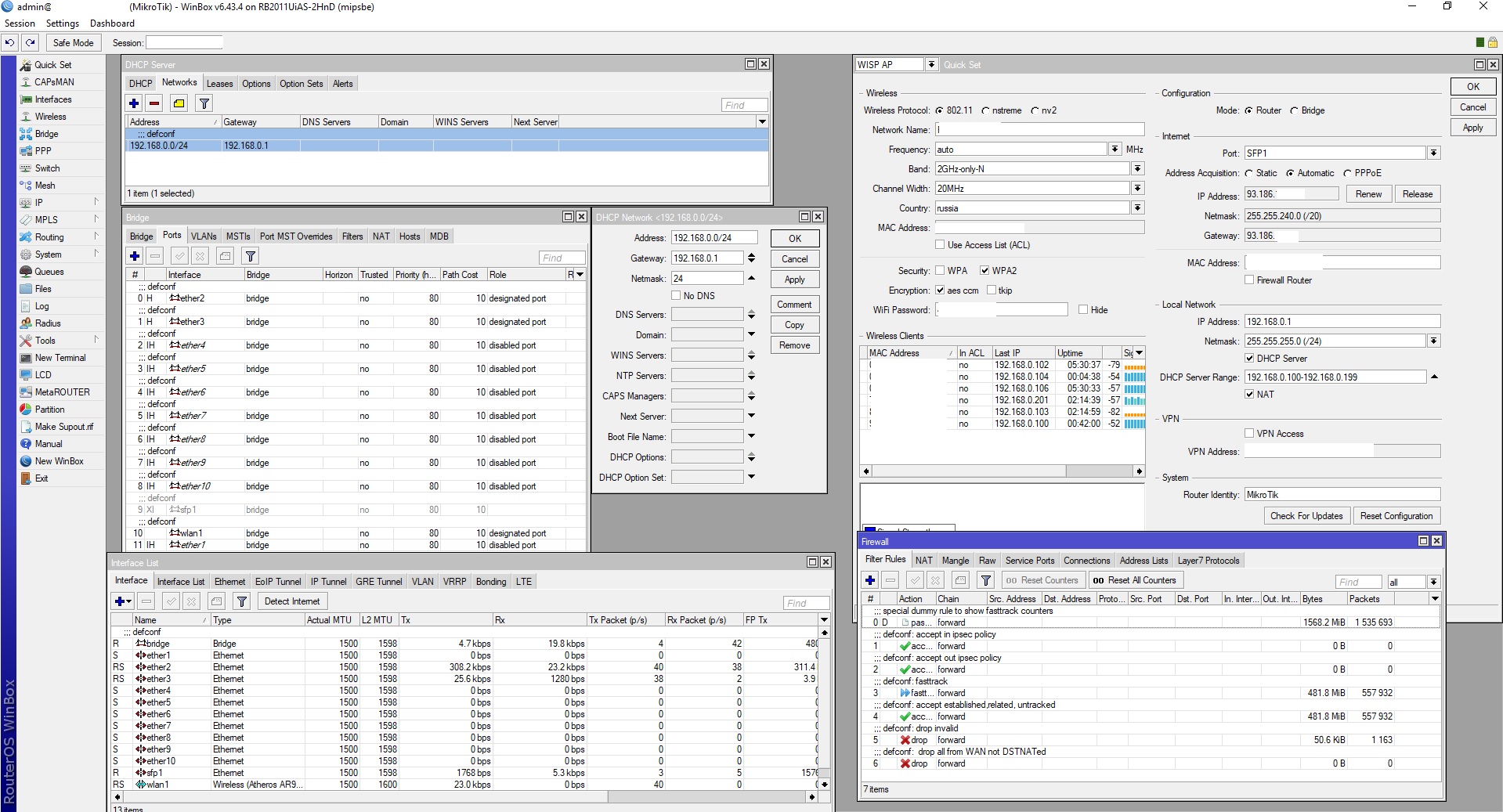Click the Network Name input field
The image size is (1503, 812).
(x=1039, y=130)
